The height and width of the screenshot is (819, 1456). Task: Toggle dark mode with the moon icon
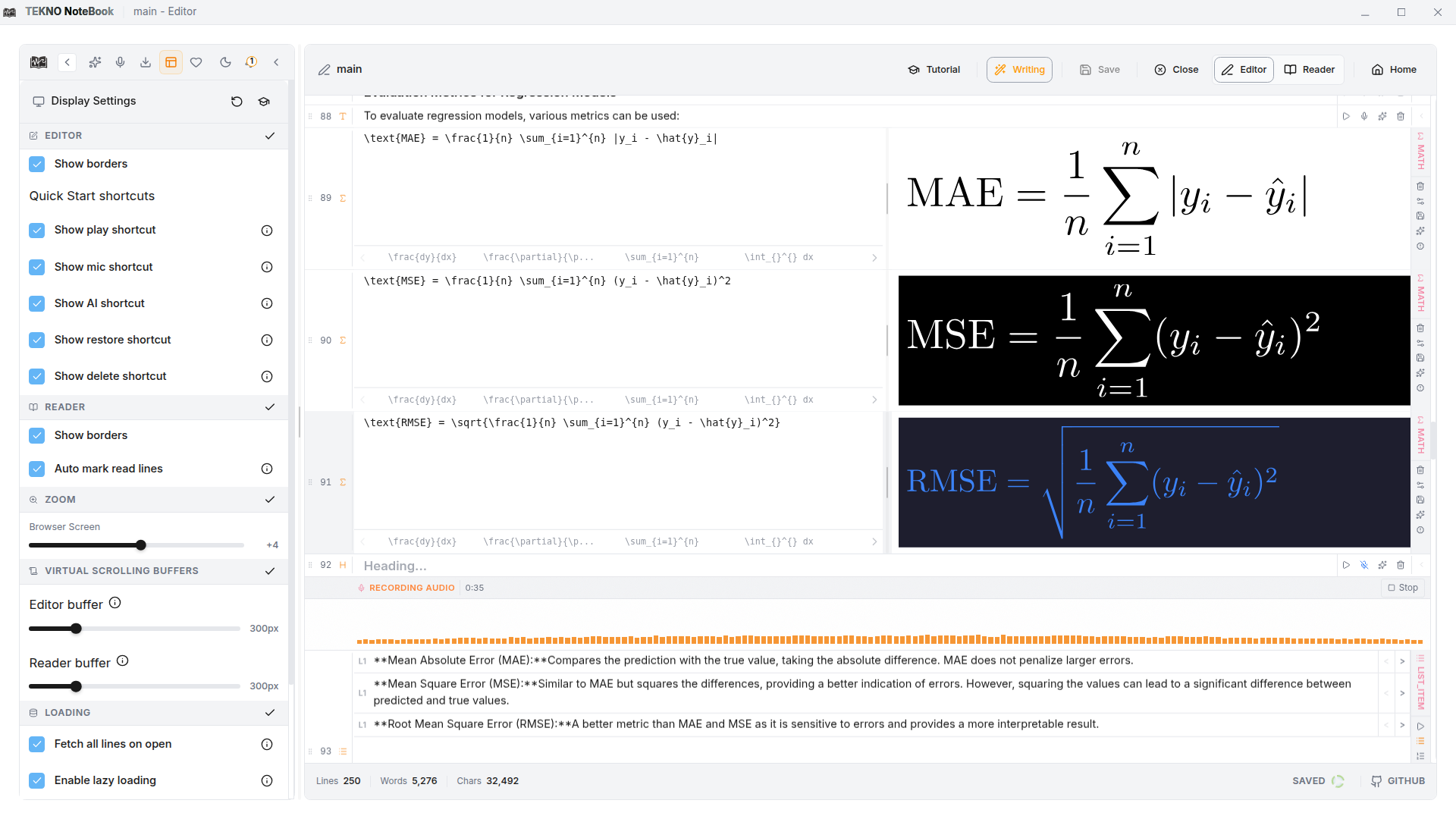pos(225,62)
